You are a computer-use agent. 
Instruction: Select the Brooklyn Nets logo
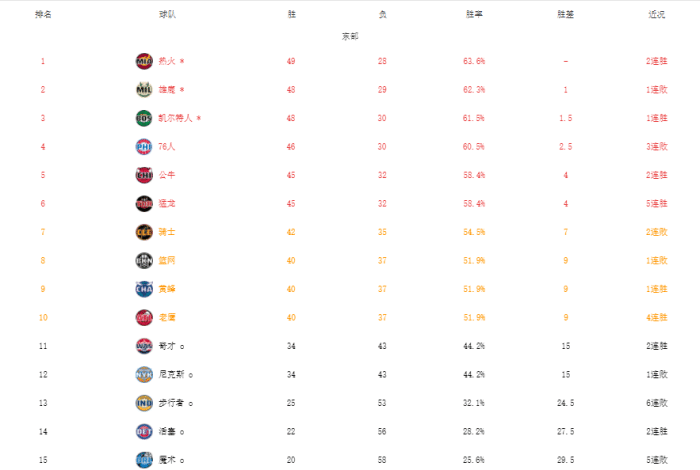pos(144,261)
